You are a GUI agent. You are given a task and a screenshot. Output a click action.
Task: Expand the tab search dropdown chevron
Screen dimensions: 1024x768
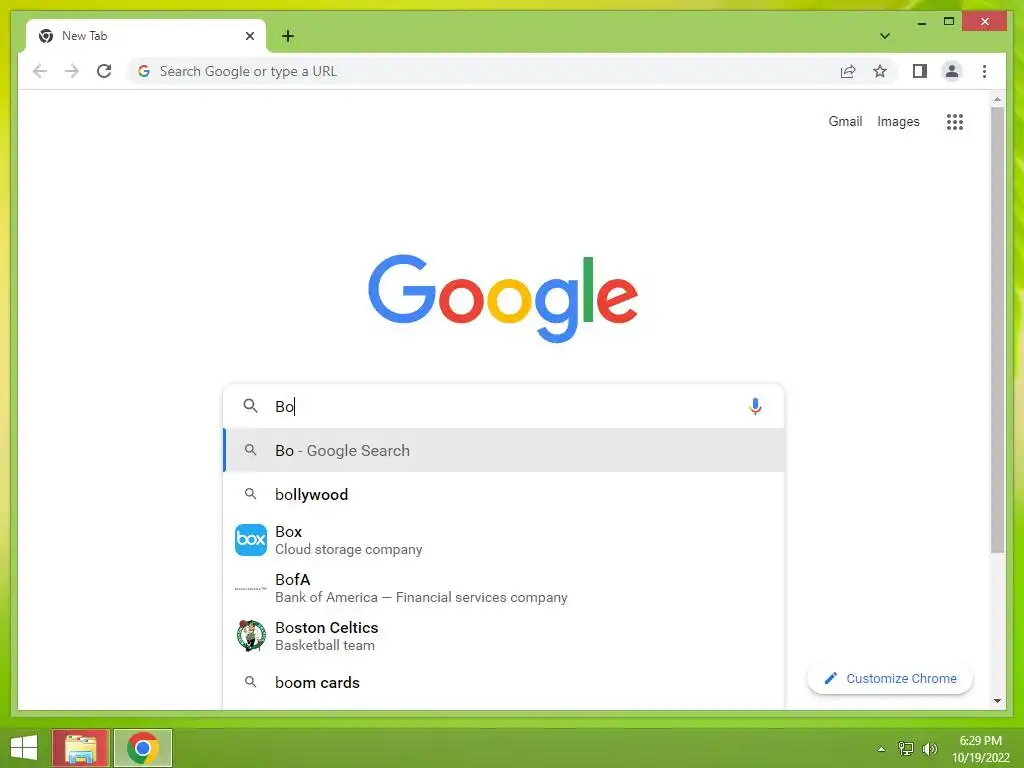(885, 36)
